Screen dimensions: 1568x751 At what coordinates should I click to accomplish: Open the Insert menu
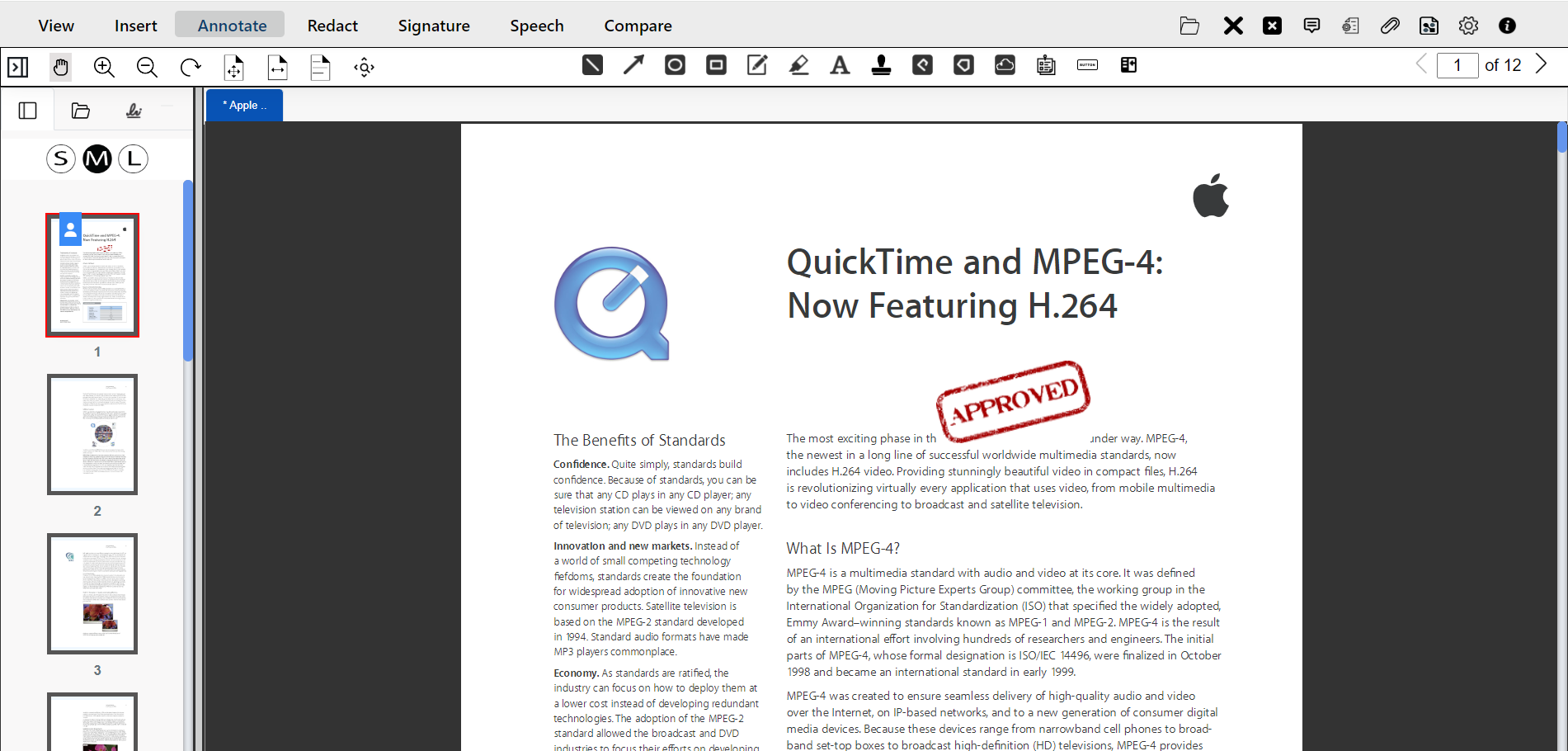136,26
